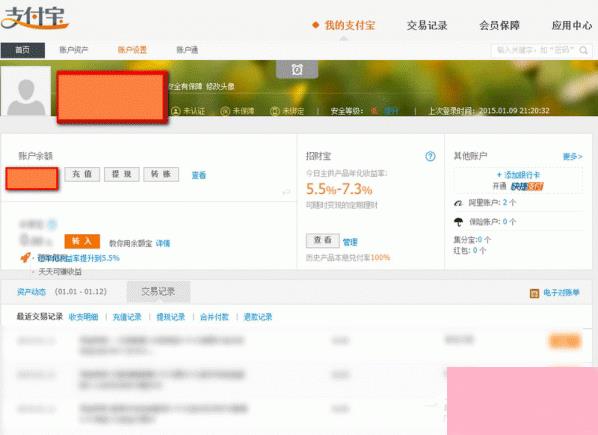Click the rocket icon beside 5.5% promotion
598x435 pixels.
click(x=25, y=257)
